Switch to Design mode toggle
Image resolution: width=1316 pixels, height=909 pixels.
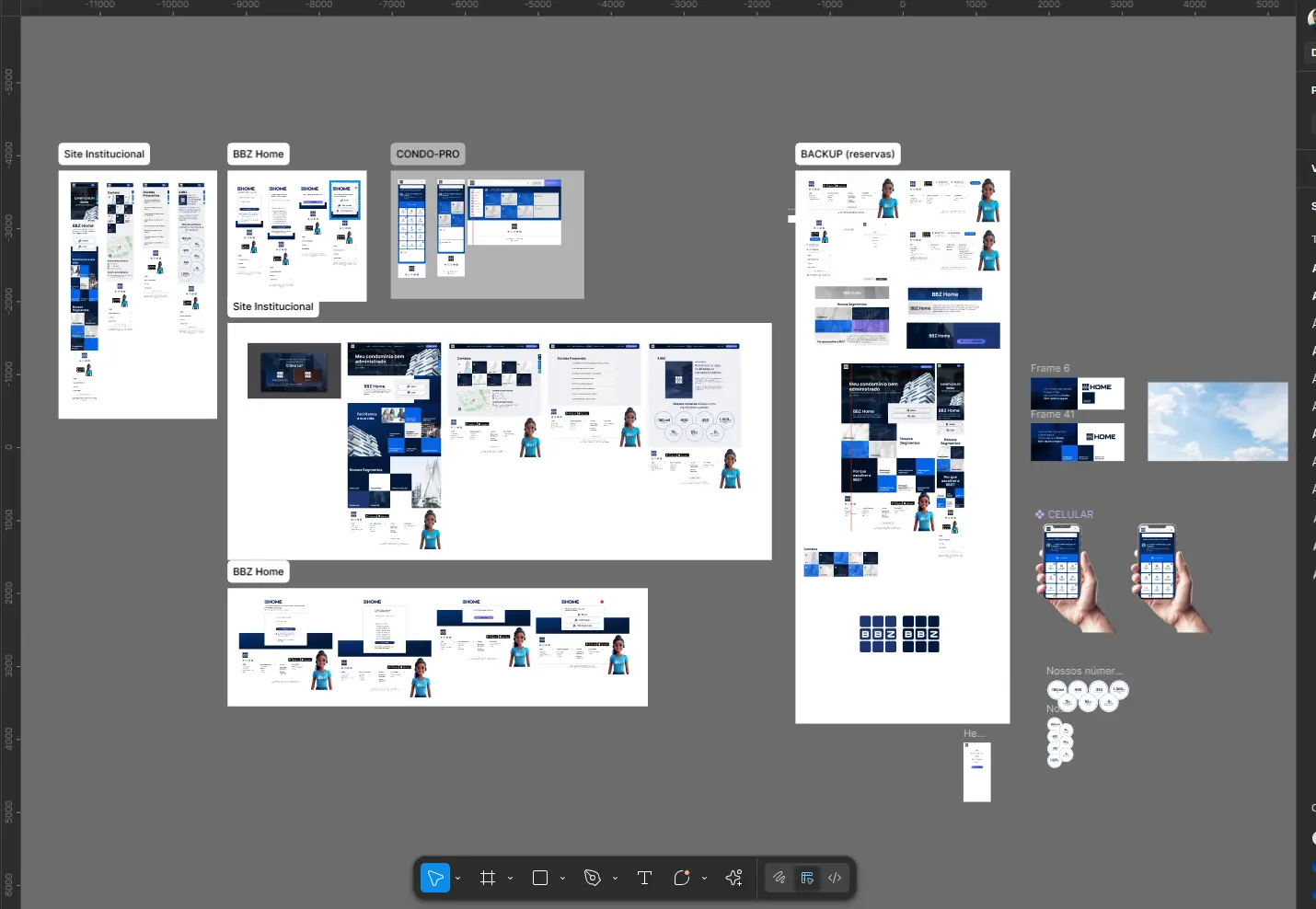(807, 878)
